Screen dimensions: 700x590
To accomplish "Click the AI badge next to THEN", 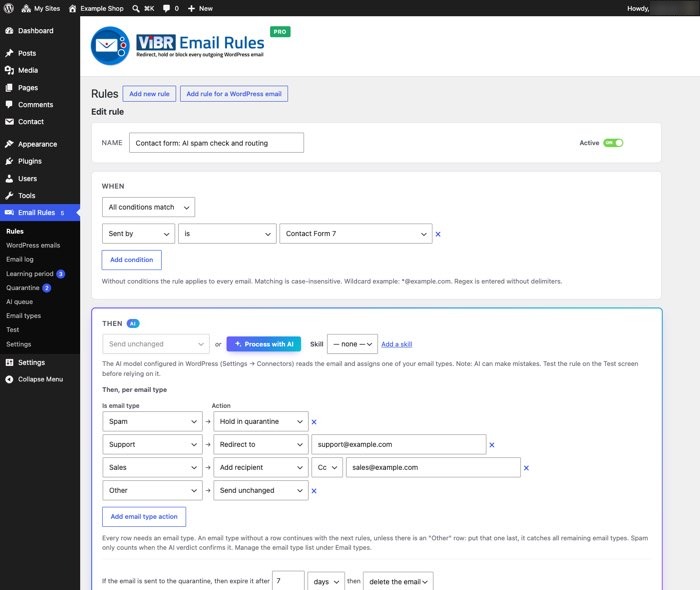I will [x=133, y=324].
